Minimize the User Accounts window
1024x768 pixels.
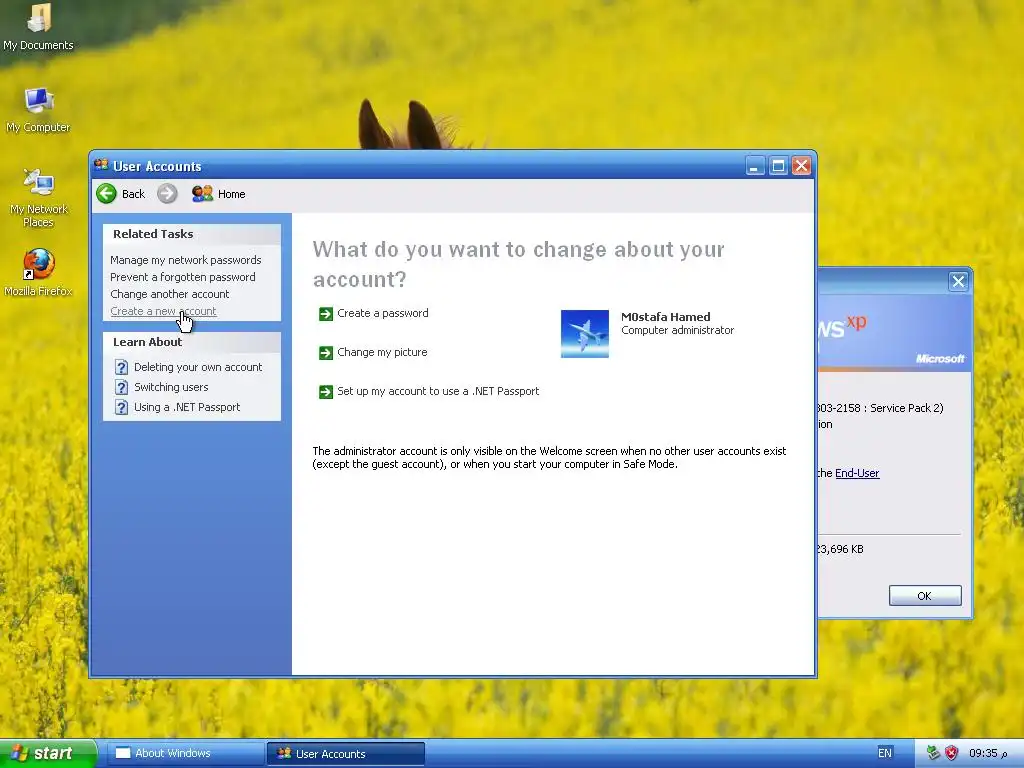pyautogui.click(x=755, y=166)
